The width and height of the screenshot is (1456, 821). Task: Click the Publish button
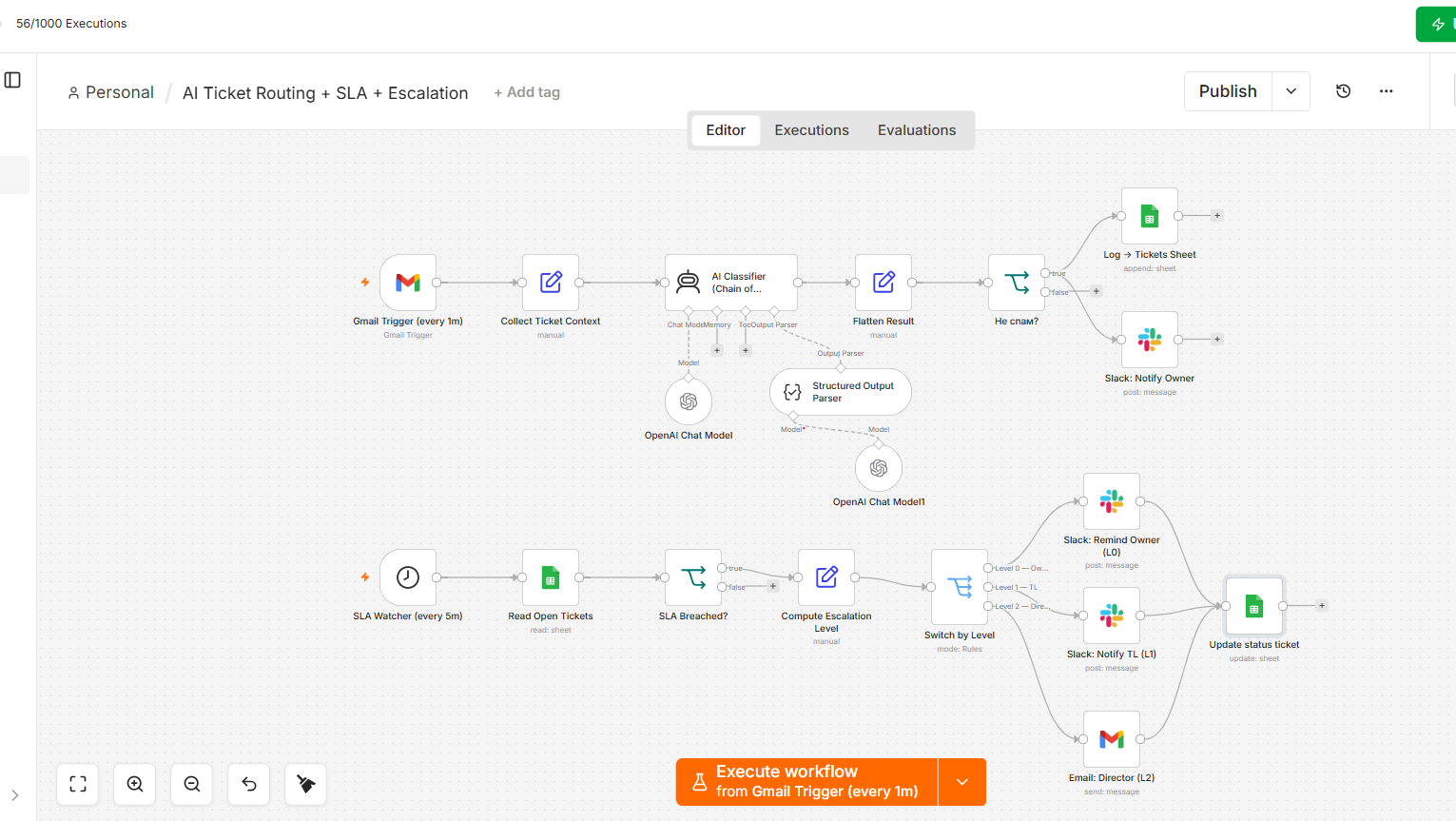point(1228,91)
